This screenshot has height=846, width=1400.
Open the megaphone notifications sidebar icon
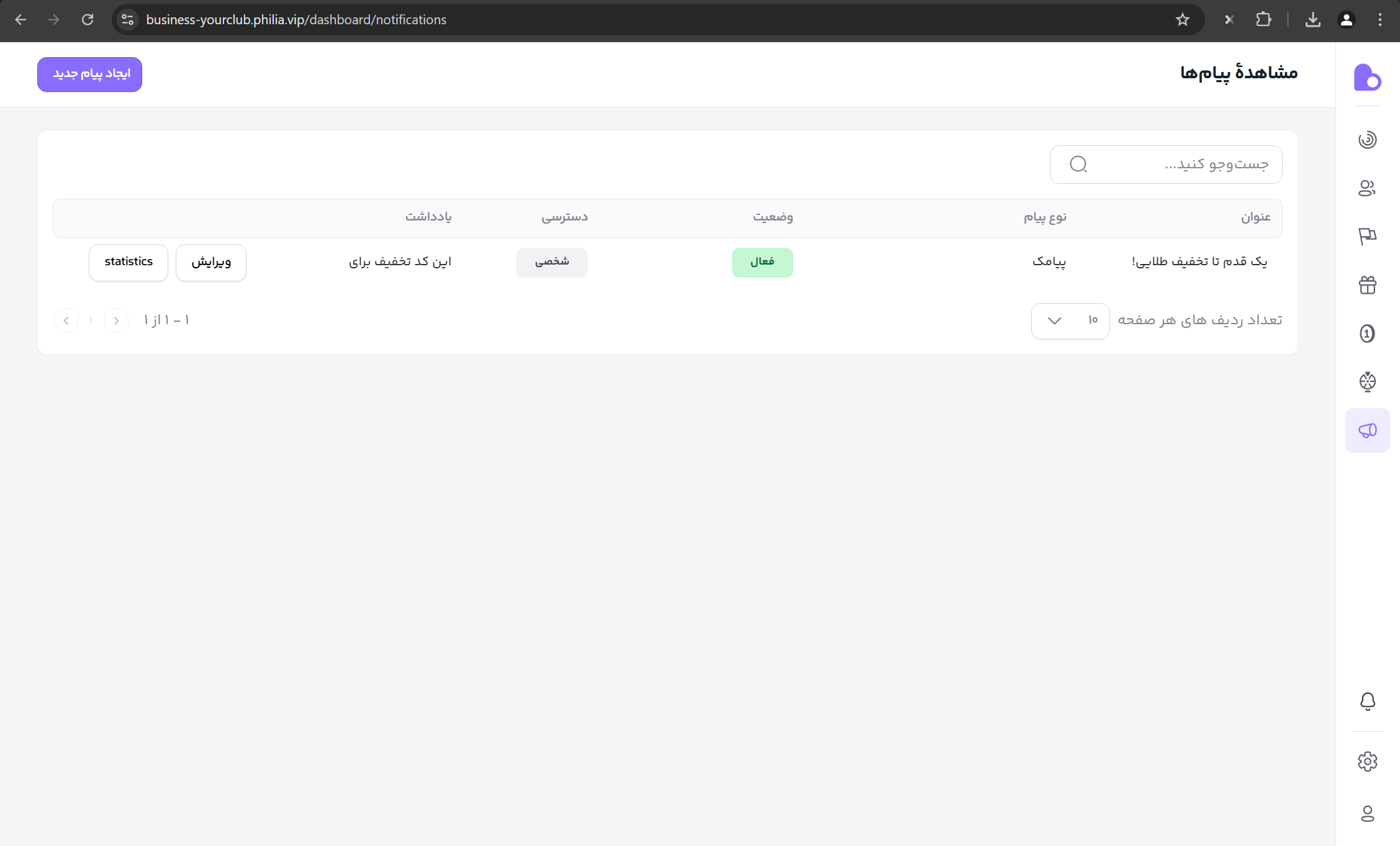click(x=1367, y=430)
